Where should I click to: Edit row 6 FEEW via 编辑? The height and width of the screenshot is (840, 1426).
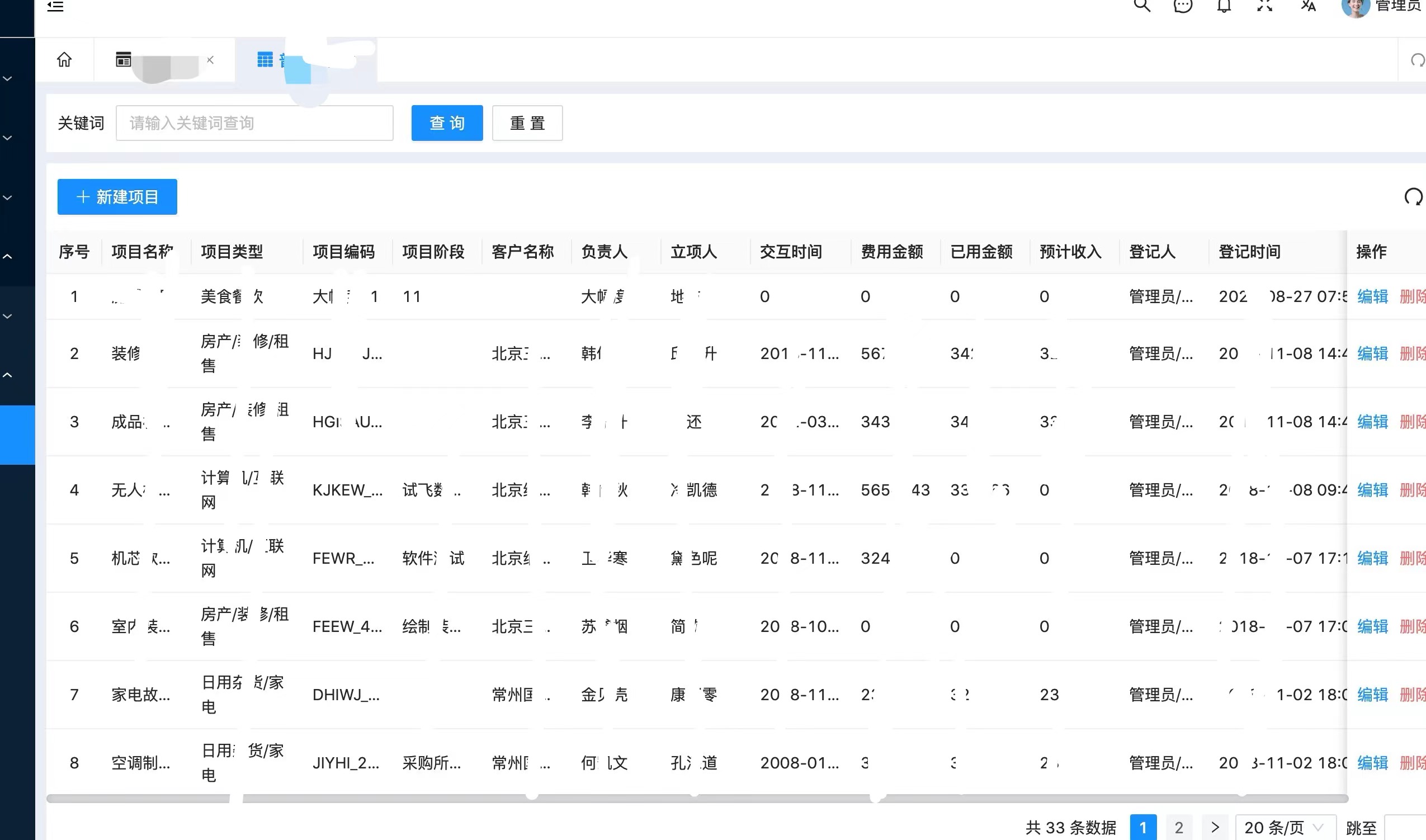click(x=1373, y=626)
